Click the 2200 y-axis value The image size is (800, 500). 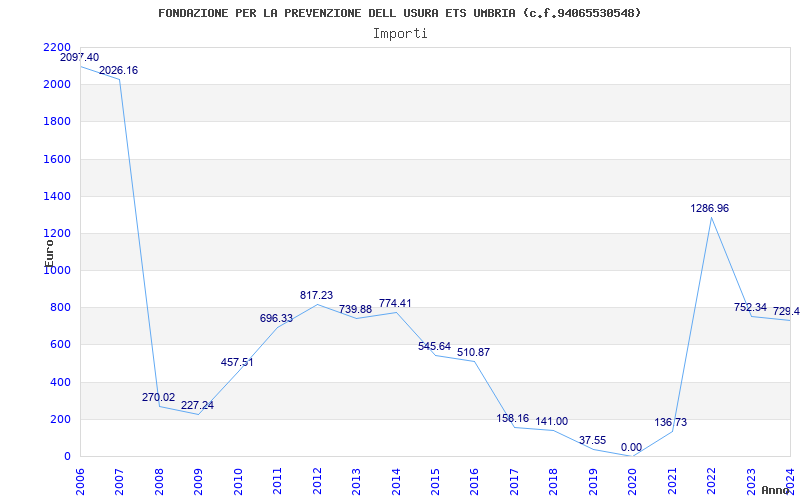(57, 47)
